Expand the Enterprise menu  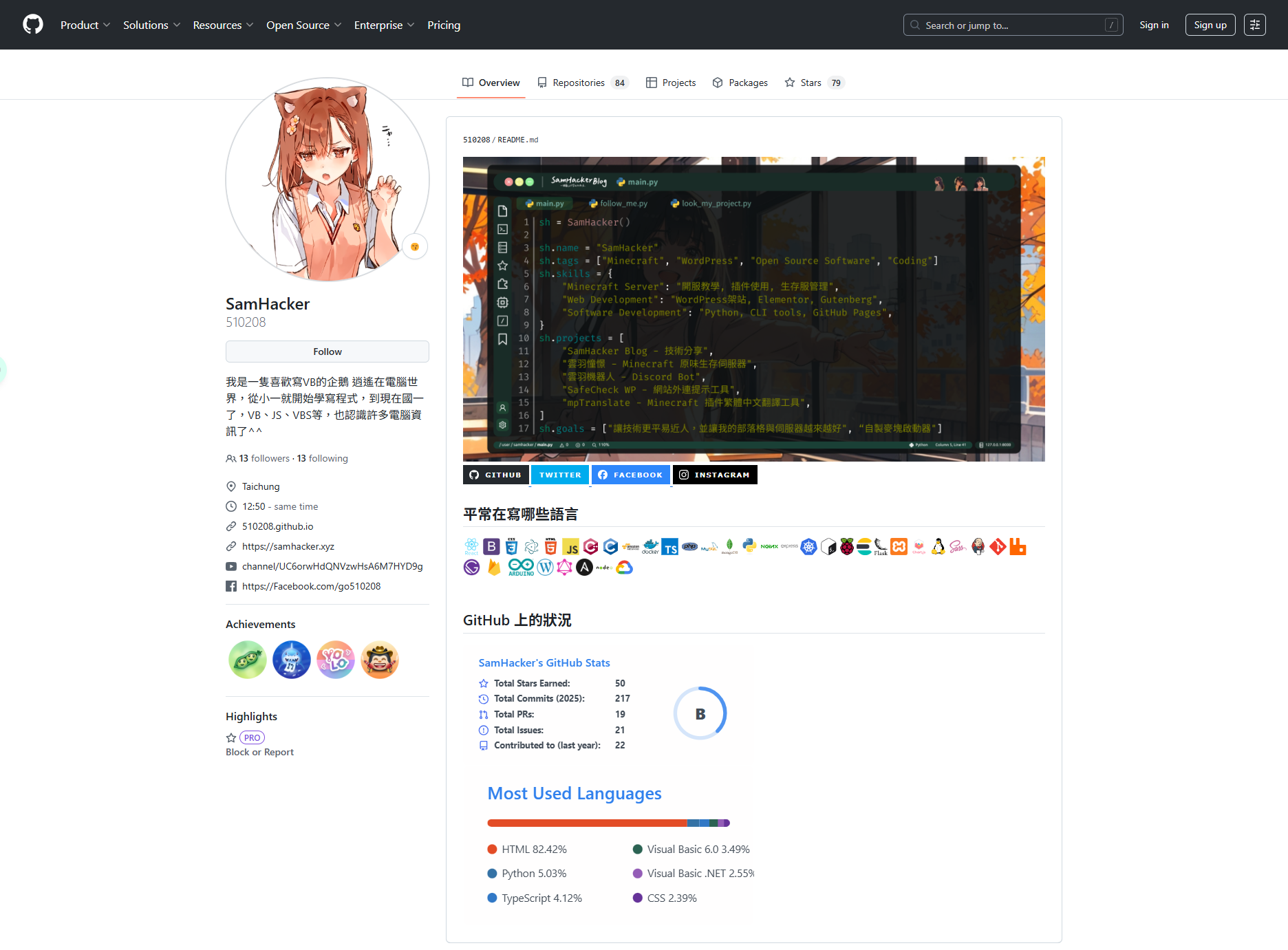click(x=384, y=25)
